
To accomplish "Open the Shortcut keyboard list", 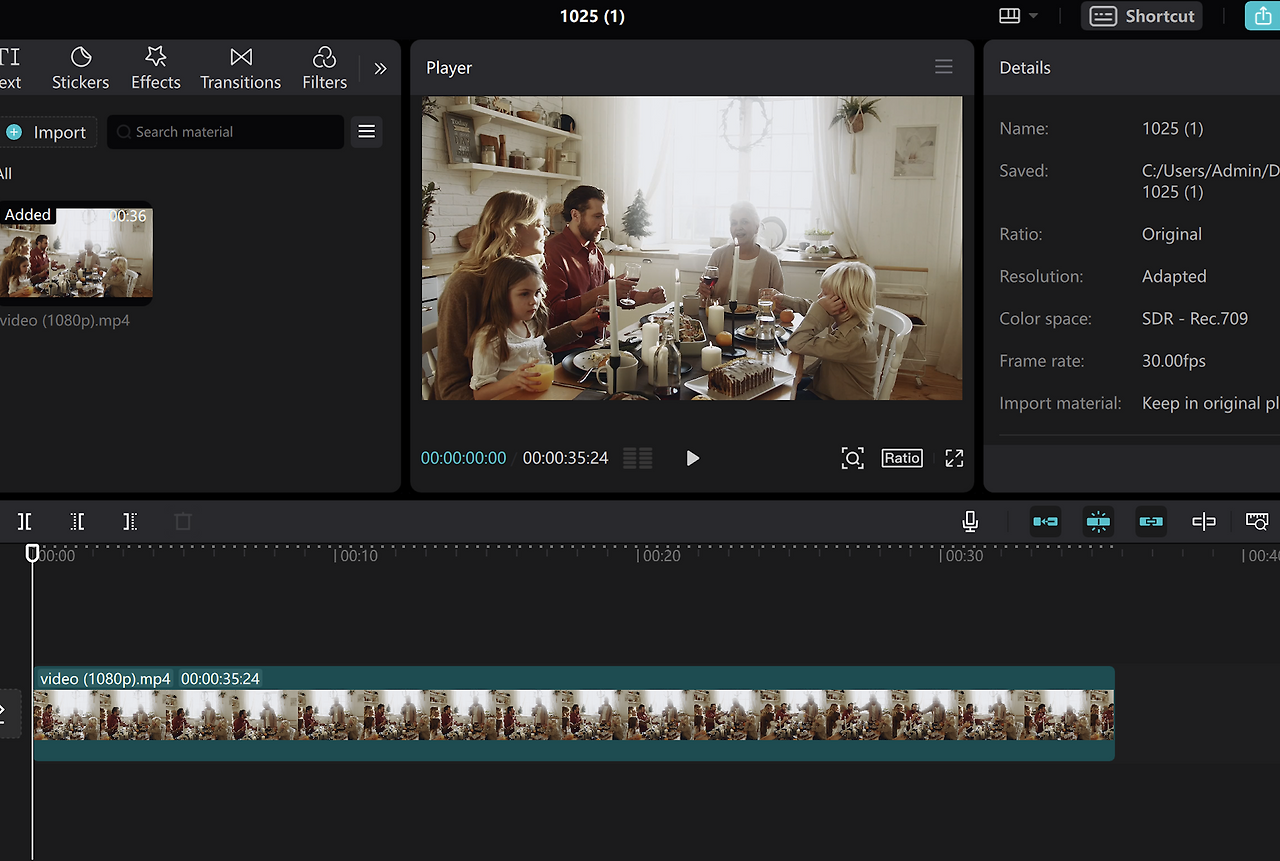I will click(x=1142, y=16).
